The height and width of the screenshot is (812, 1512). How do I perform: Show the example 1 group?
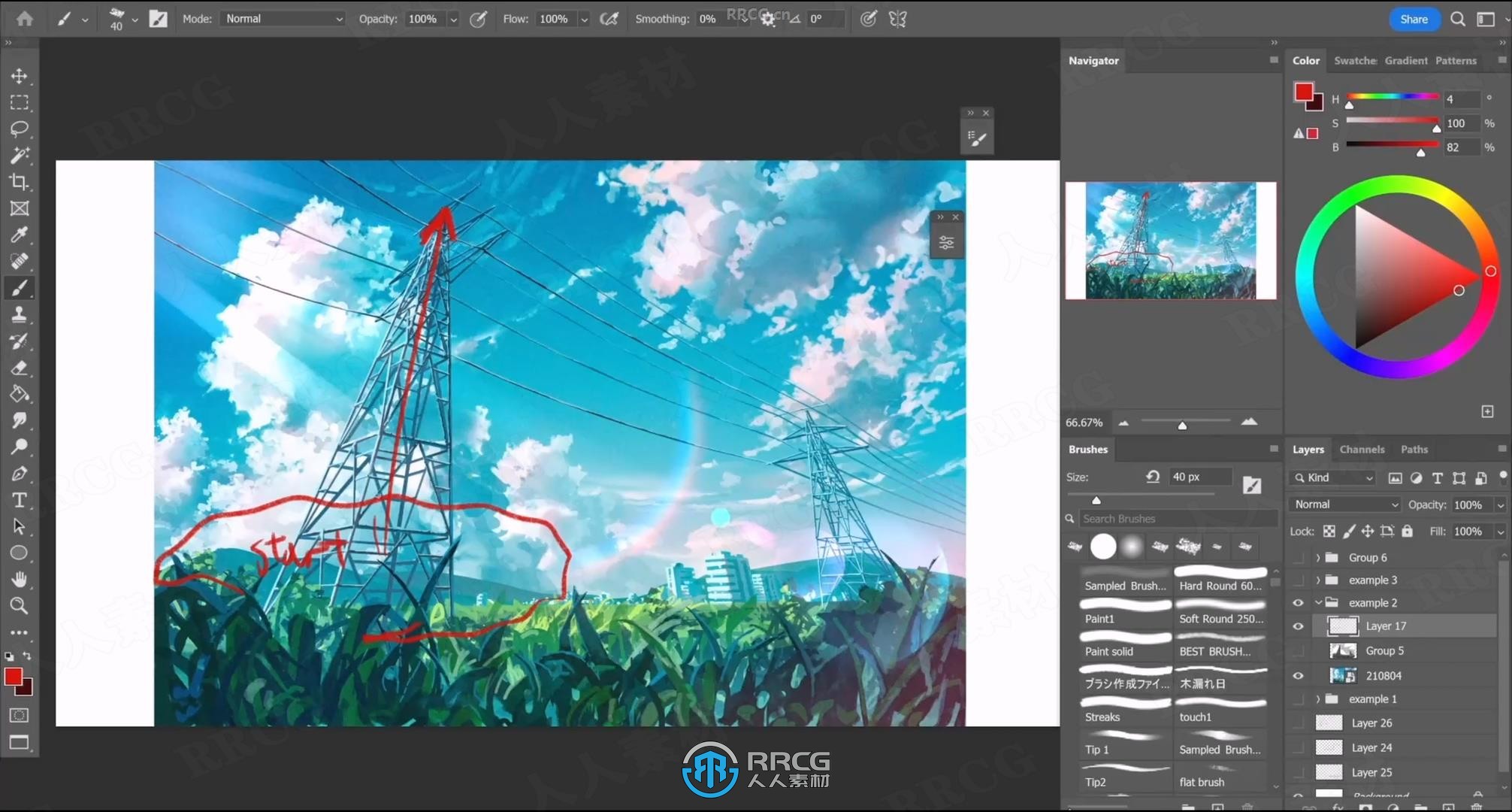(1298, 699)
